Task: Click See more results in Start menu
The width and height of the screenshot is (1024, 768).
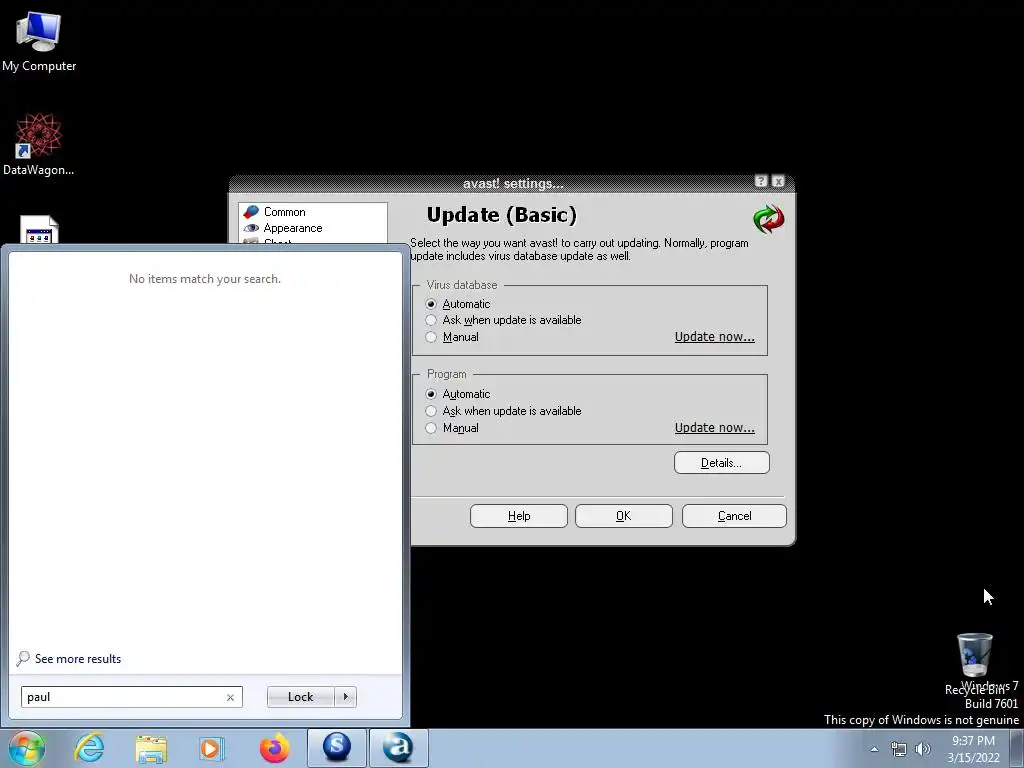Action: [69, 658]
